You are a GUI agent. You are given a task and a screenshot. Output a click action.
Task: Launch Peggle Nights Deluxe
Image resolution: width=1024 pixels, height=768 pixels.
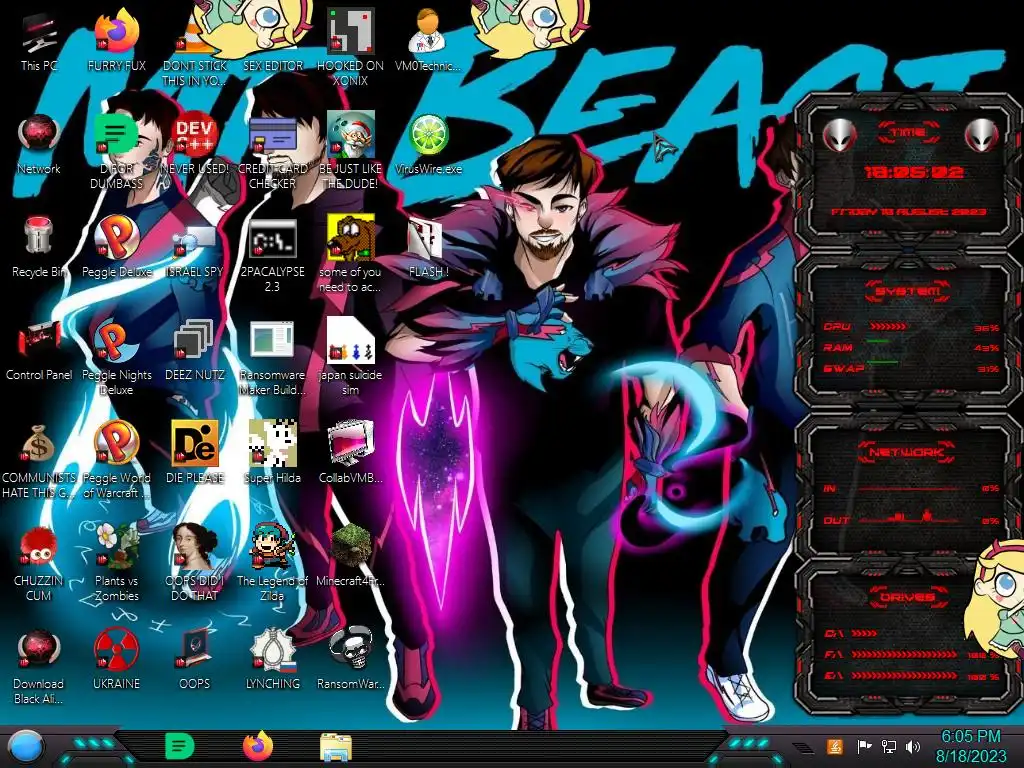point(116,340)
